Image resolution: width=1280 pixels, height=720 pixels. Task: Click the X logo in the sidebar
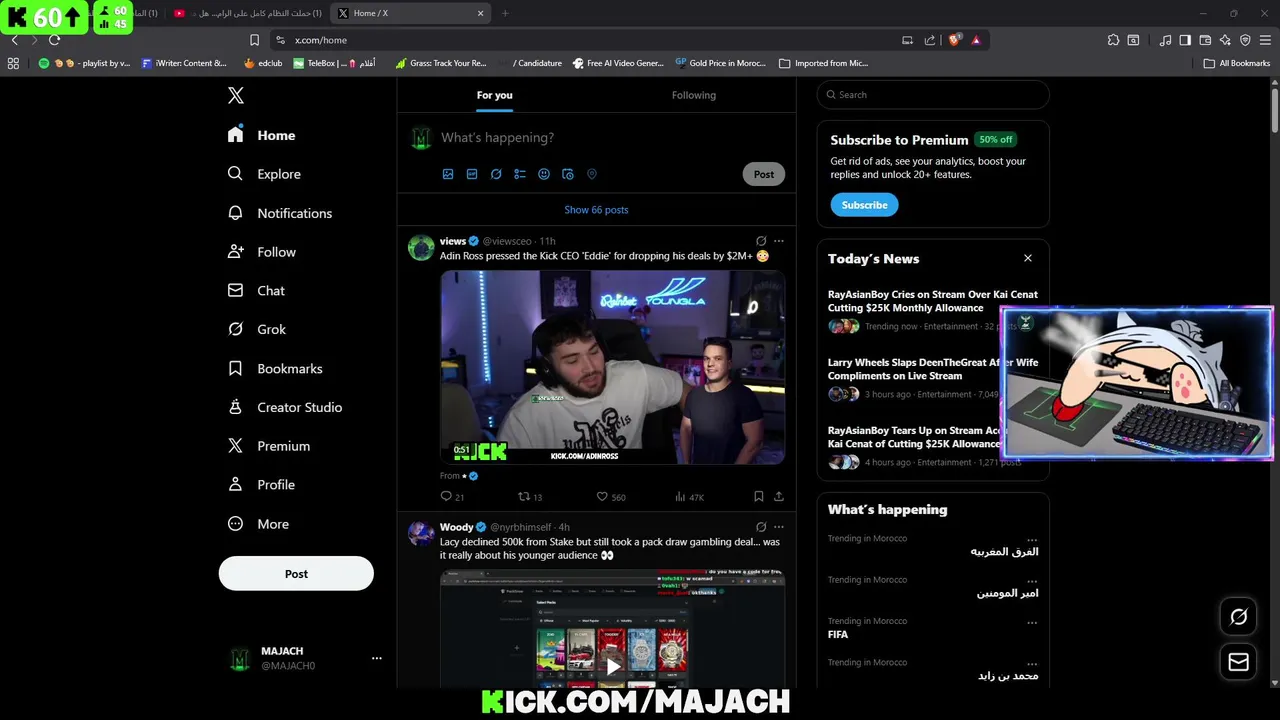(235, 95)
